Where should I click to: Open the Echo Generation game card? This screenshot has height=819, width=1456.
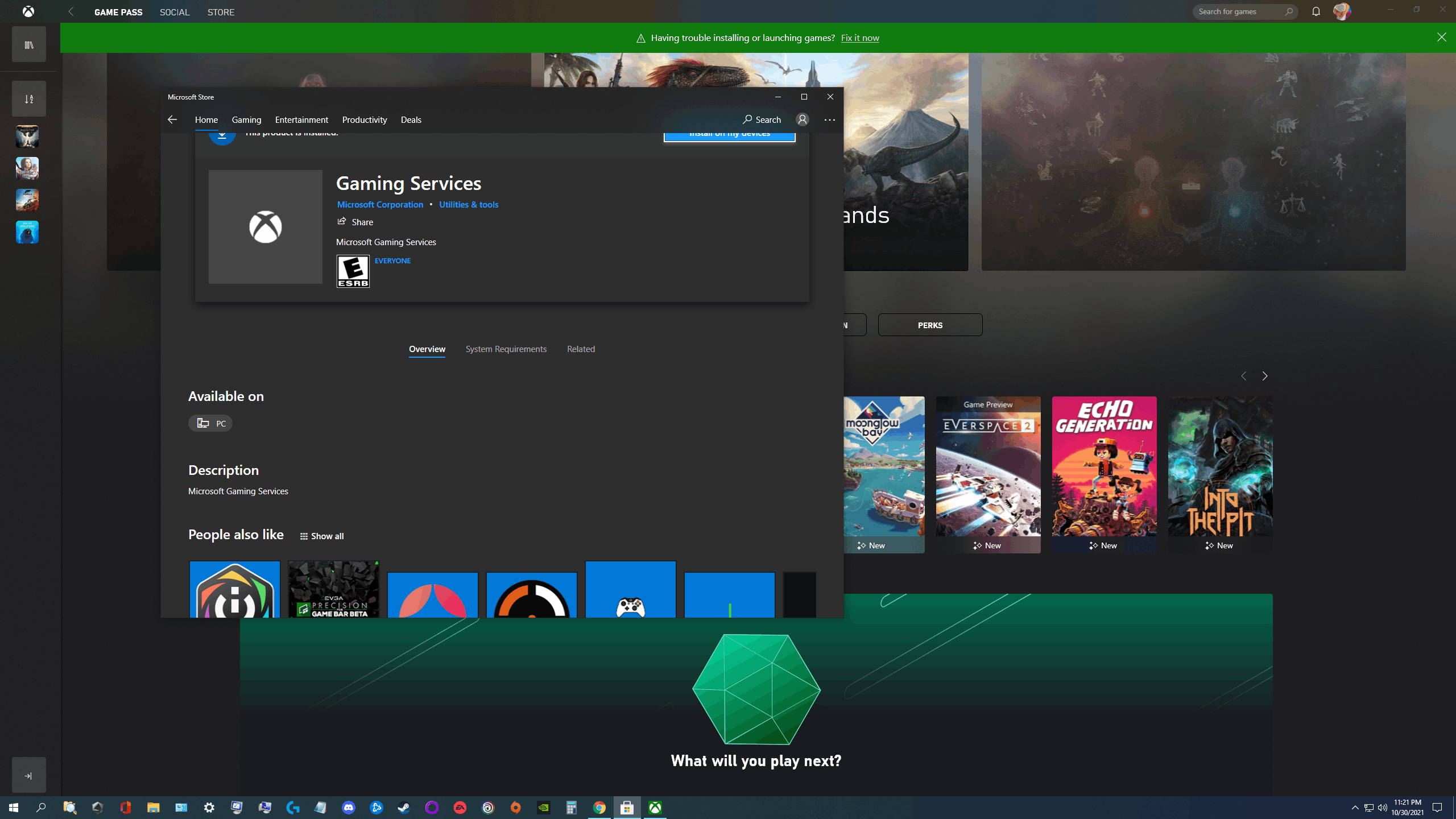click(x=1105, y=474)
